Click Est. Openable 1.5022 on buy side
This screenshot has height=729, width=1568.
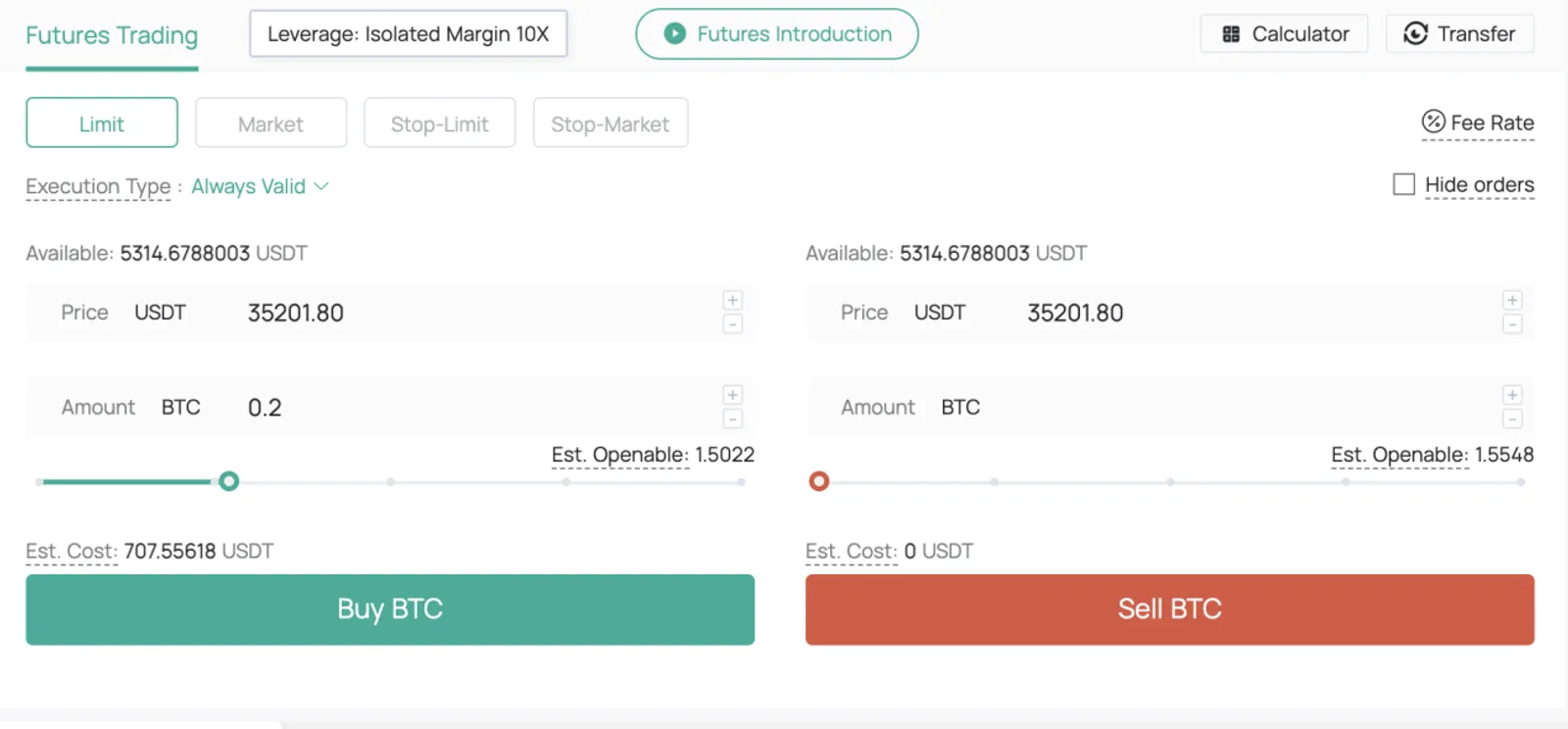pyautogui.click(x=653, y=455)
